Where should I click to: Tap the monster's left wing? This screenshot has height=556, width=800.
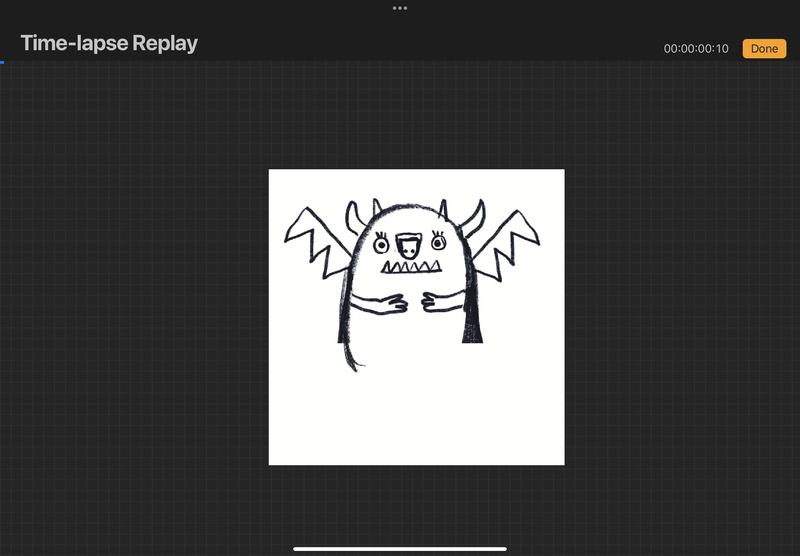tap(313, 240)
